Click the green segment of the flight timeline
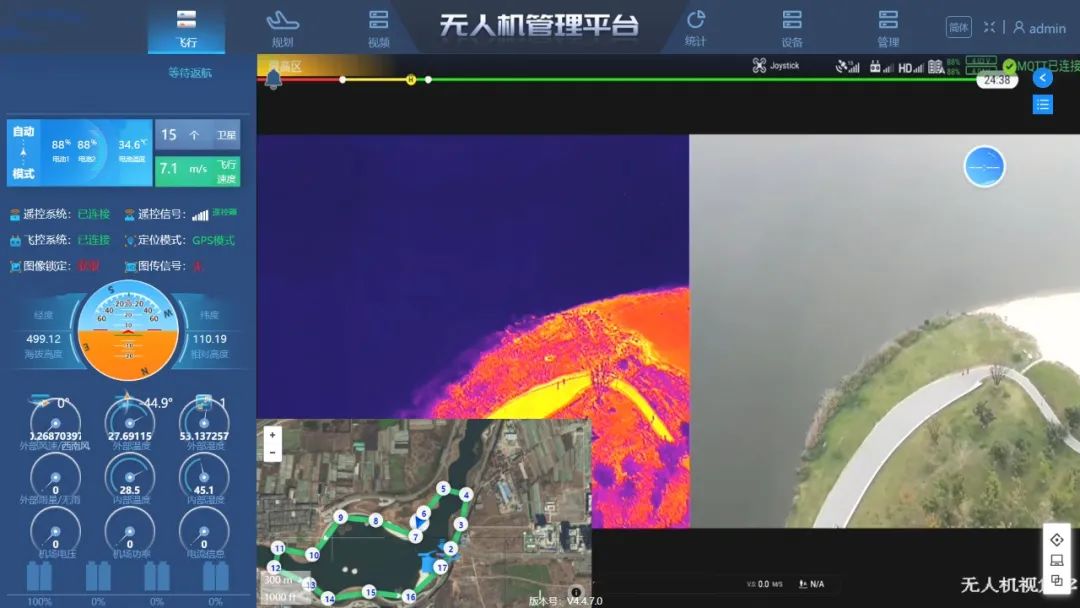Image resolution: width=1080 pixels, height=608 pixels. tap(703, 80)
